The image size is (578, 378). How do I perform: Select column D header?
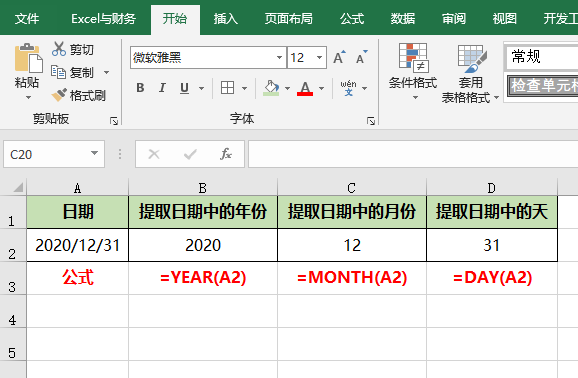coord(492,188)
